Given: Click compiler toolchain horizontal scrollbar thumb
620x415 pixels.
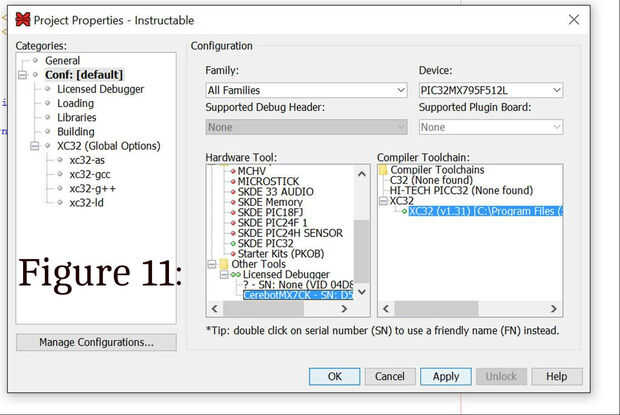Looking at the screenshot, I should [437, 308].
